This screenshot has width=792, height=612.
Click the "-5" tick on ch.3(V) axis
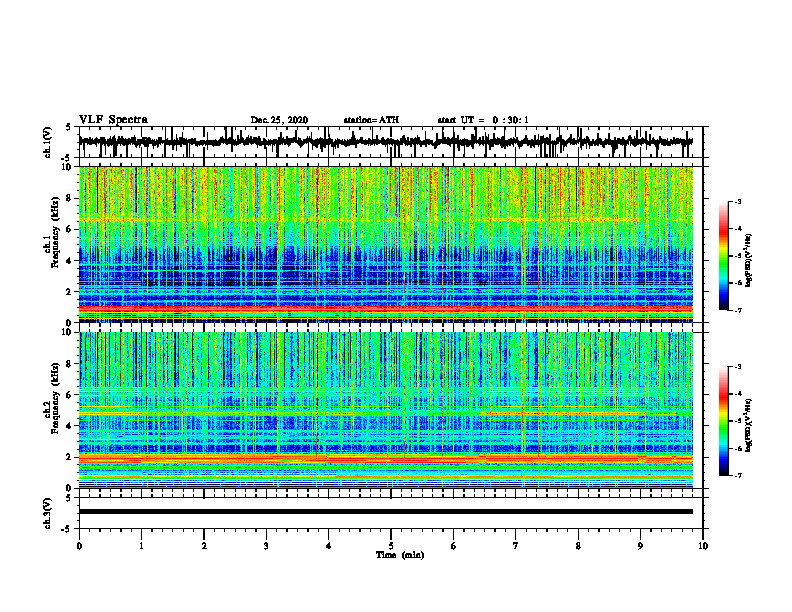67,529
